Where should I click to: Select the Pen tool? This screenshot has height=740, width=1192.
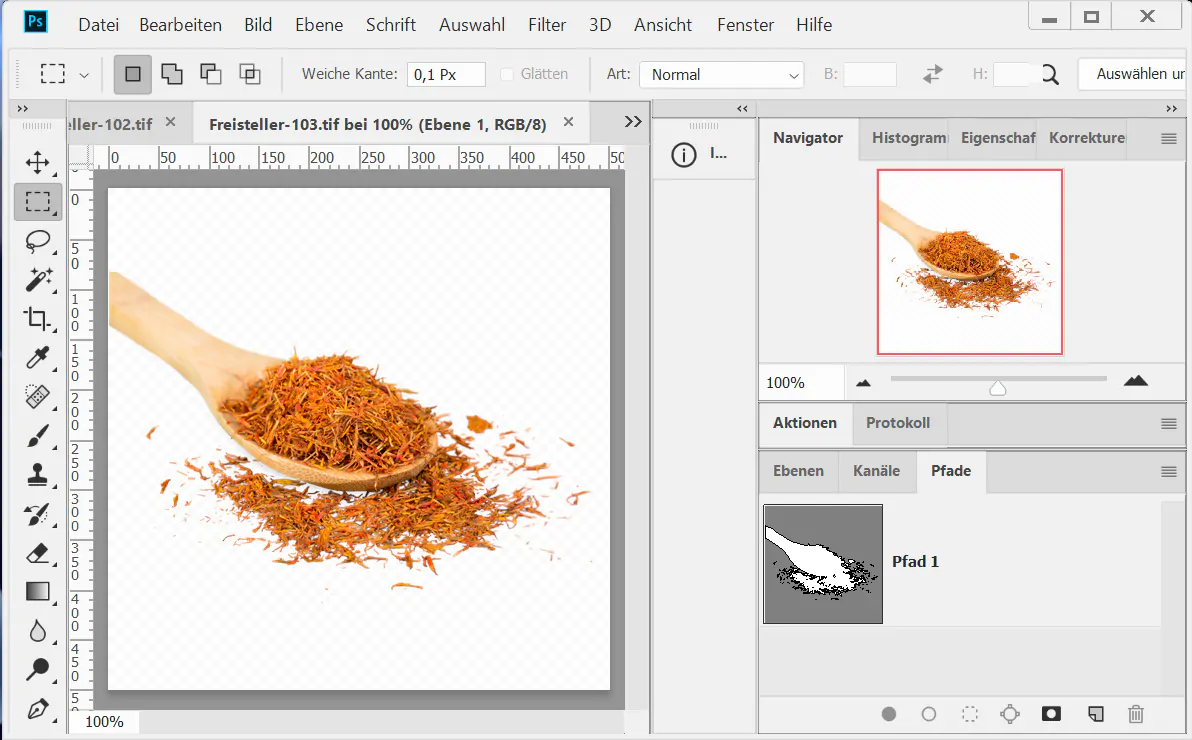[38, 709]
